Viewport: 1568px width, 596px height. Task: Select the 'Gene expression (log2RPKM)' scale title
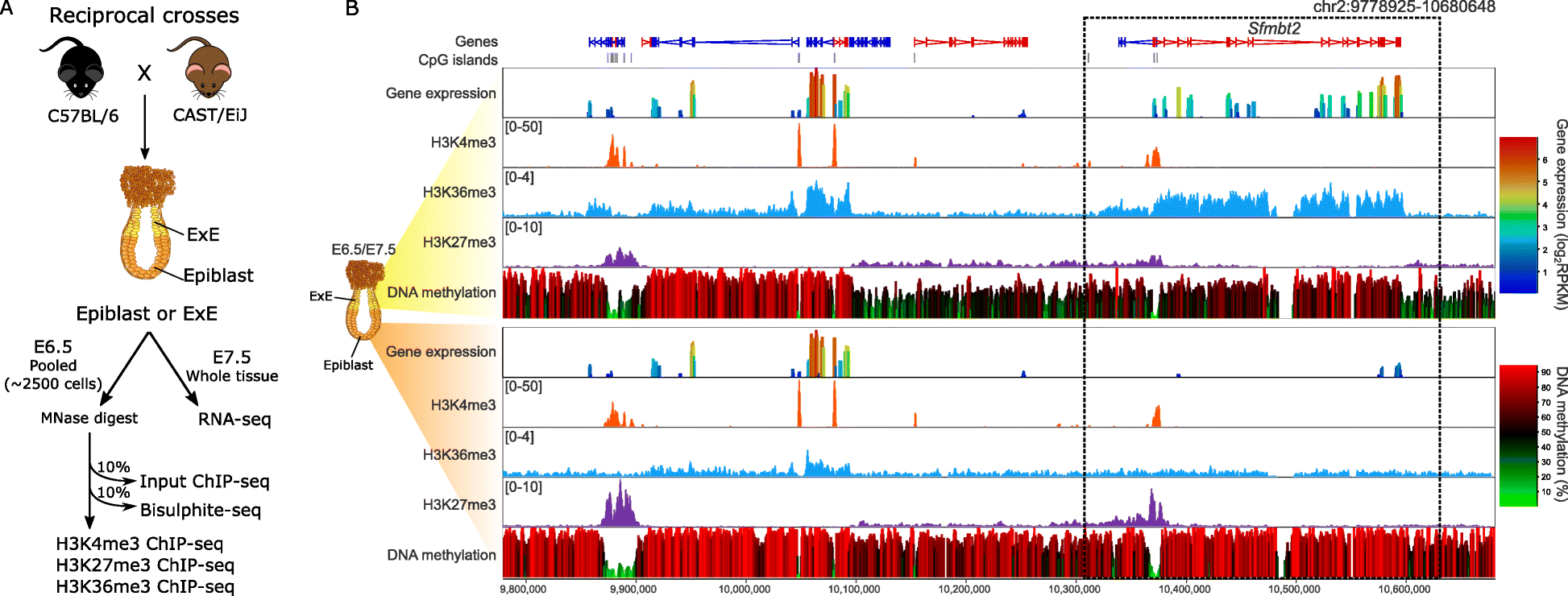tap(1560, 214)
